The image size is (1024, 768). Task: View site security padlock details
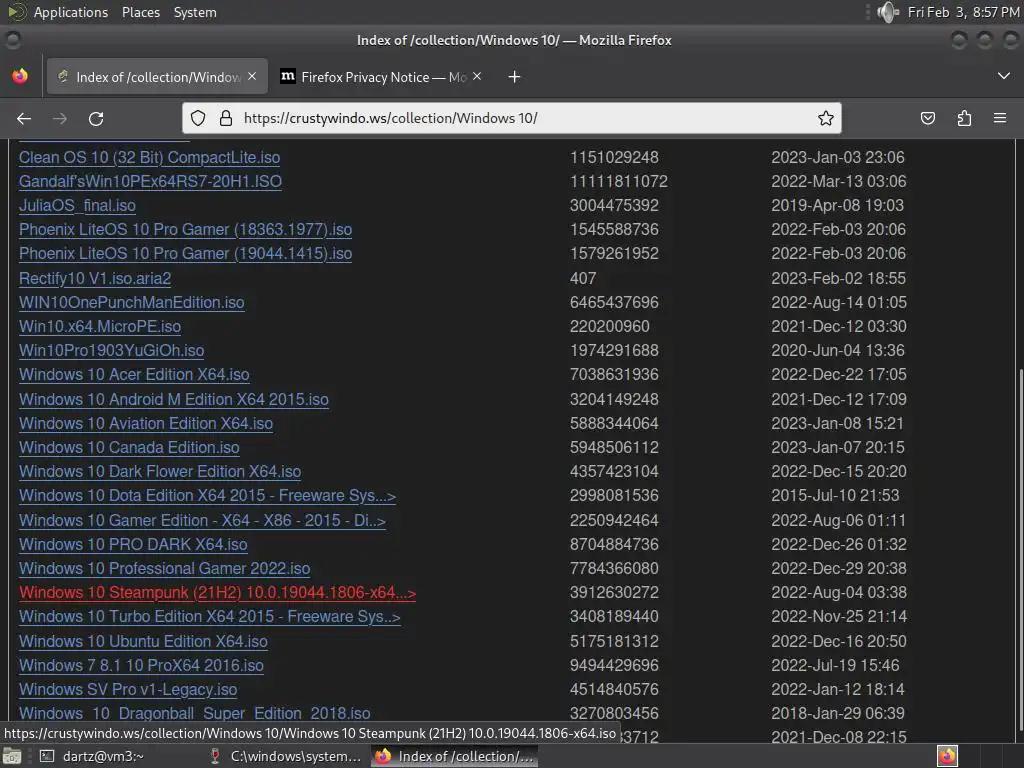(226, 118)
